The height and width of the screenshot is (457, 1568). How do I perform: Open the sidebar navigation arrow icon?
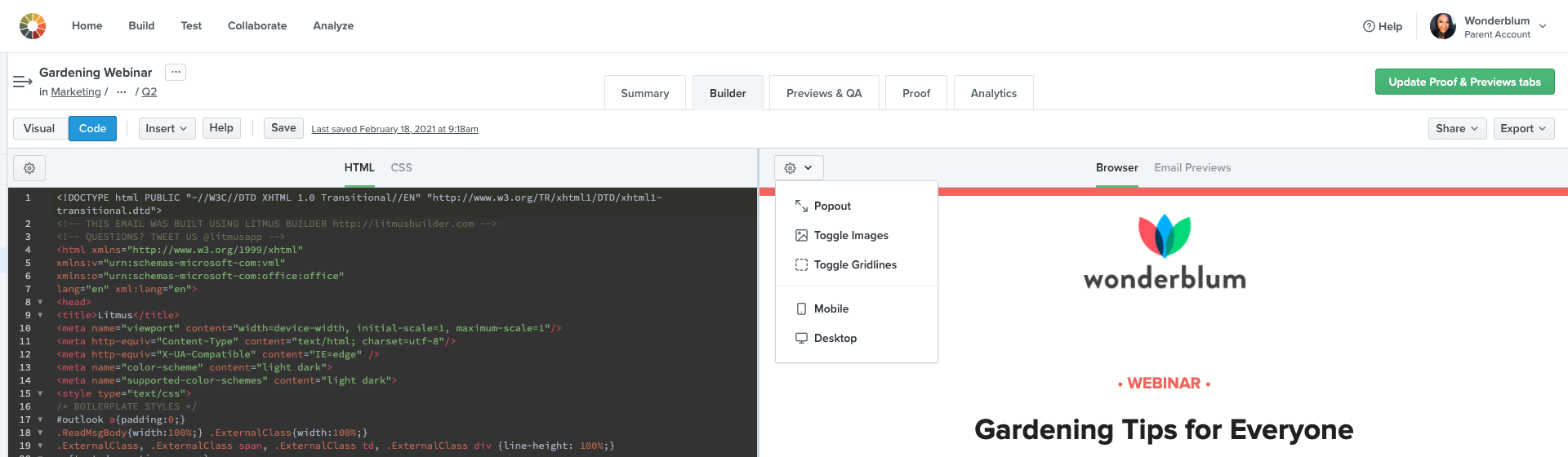[x=23, y=82]
